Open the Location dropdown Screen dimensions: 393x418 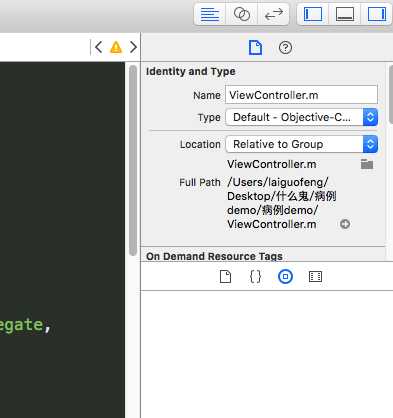(x=301, y=144)
